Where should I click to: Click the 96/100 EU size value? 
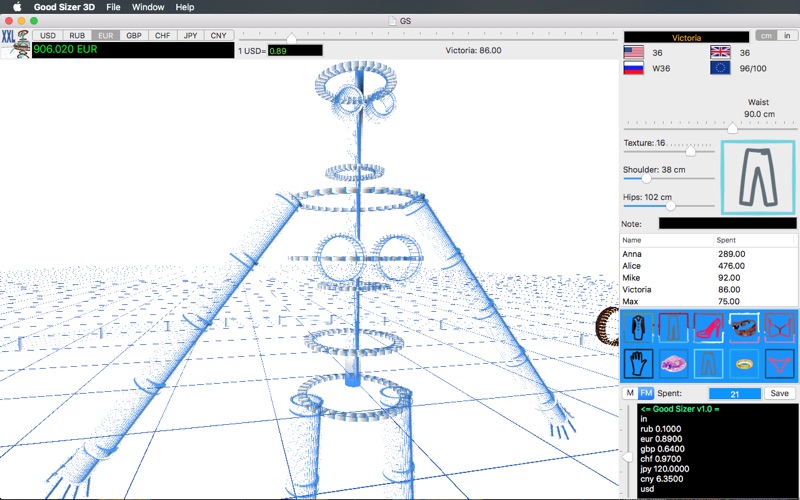753,68
